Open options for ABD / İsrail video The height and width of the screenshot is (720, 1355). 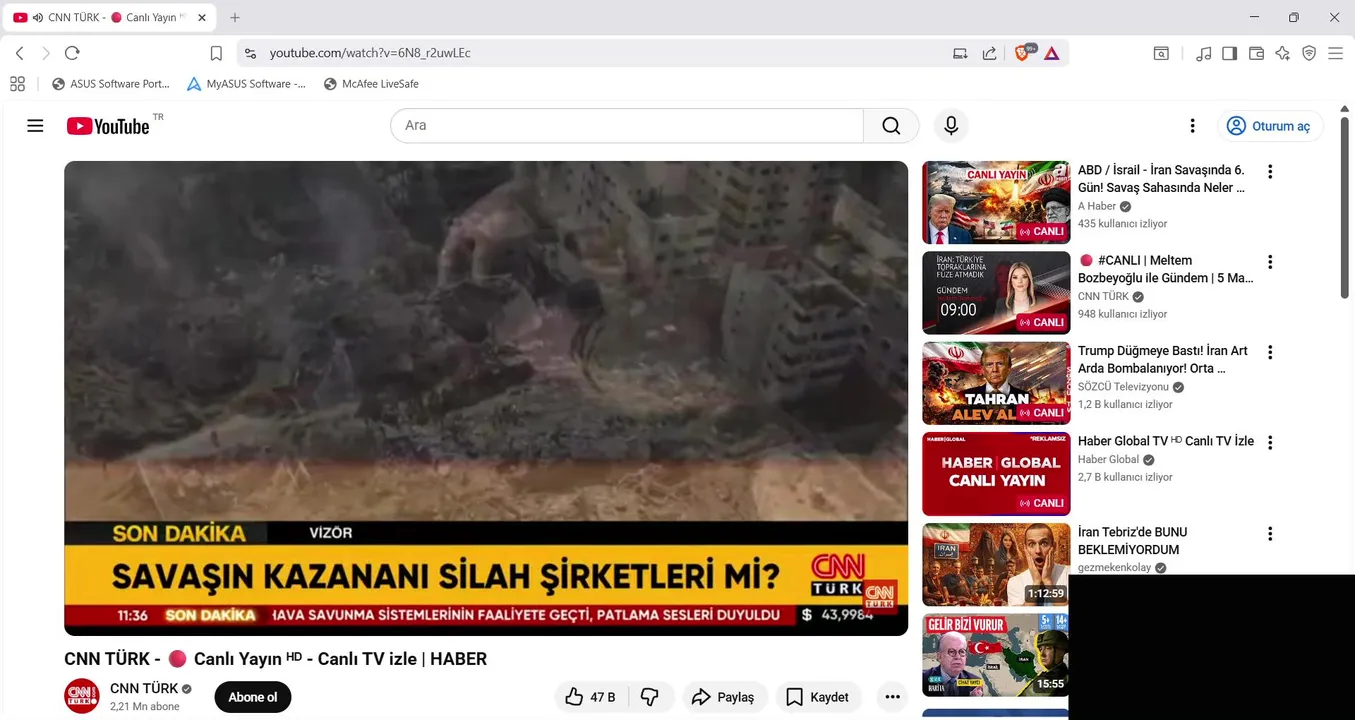[x=1270, y=172]
